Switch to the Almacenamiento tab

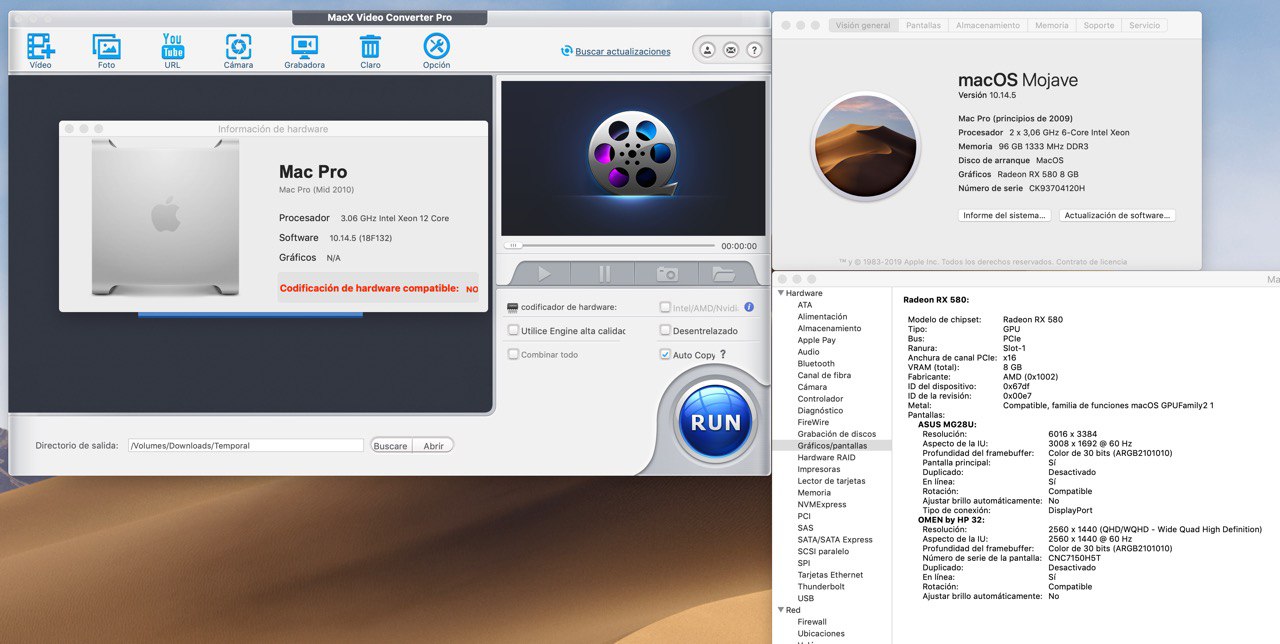988,25
